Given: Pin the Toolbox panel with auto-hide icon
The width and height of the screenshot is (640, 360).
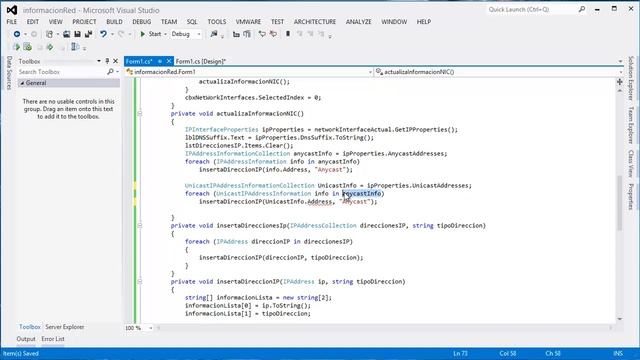Looking at the screenshot, I should click(x=107, y=61).
